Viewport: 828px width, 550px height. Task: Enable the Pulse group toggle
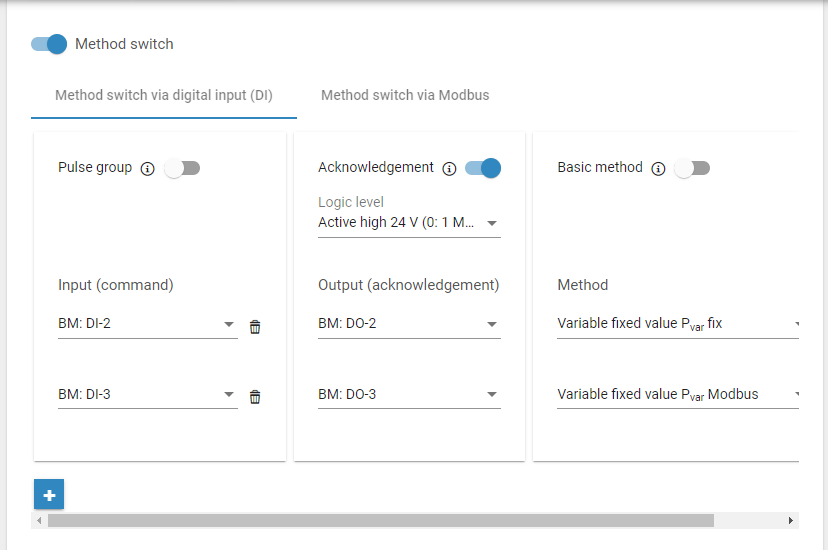pyautogui.click(x=182, y=168)
